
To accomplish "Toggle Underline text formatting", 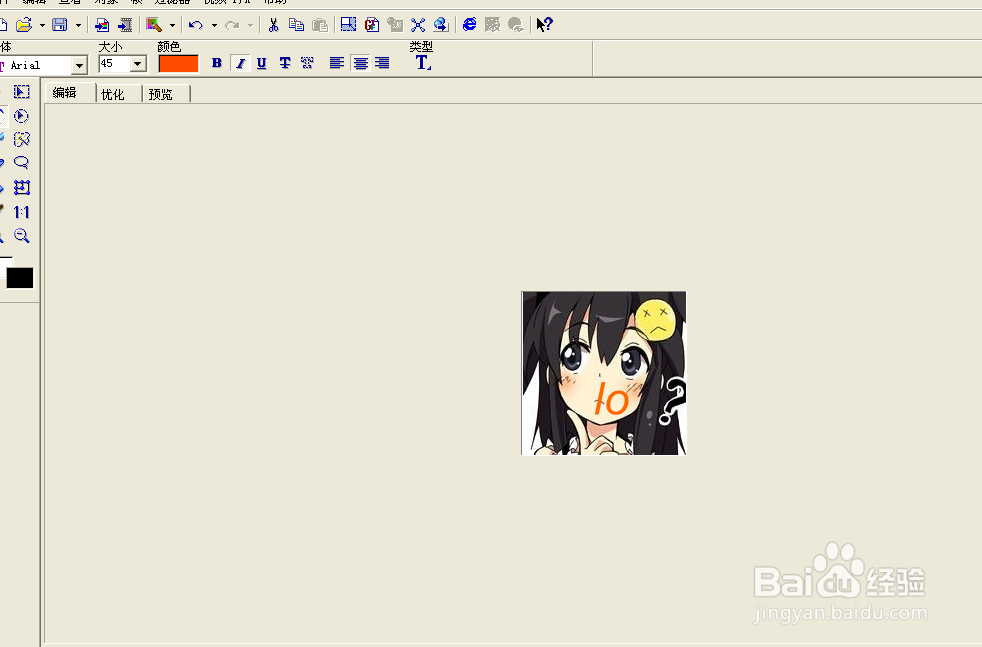I will pos(262,63).
